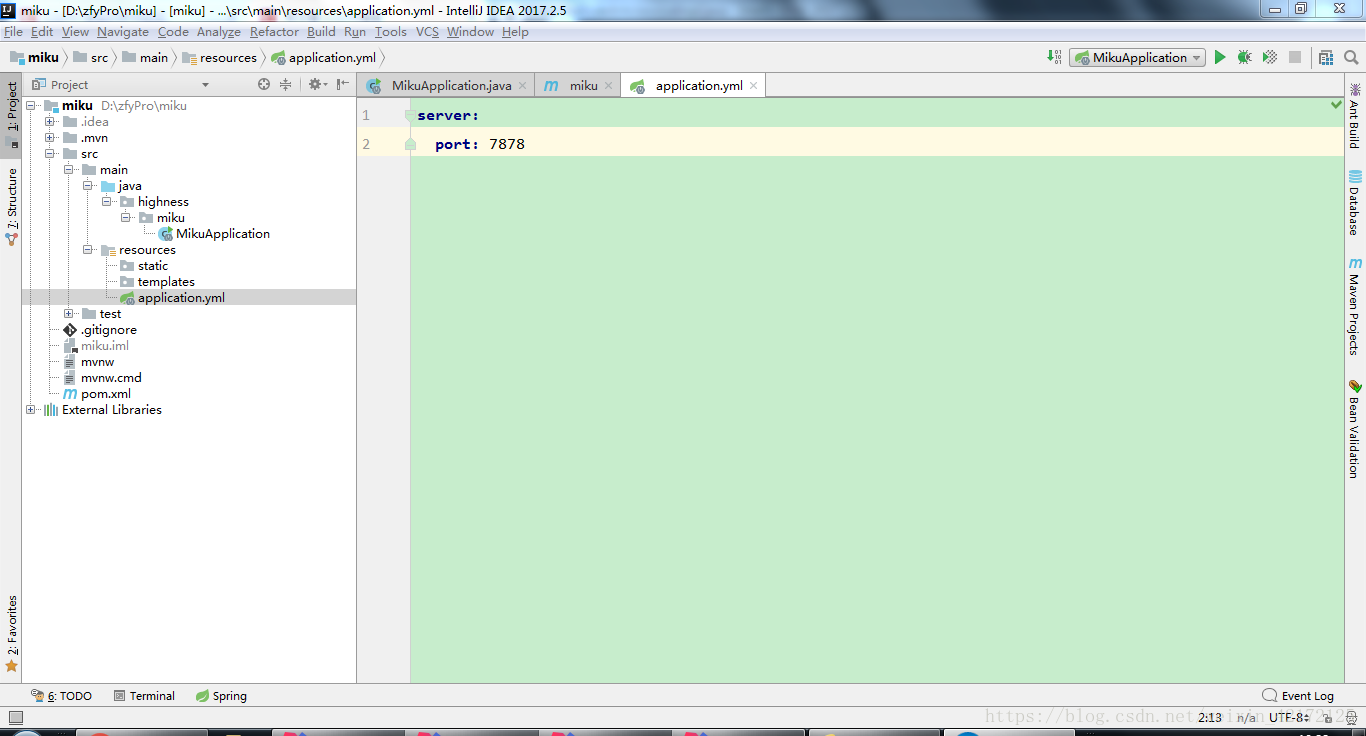
Task: Open the Refactor menu
Action: (274, 32)
